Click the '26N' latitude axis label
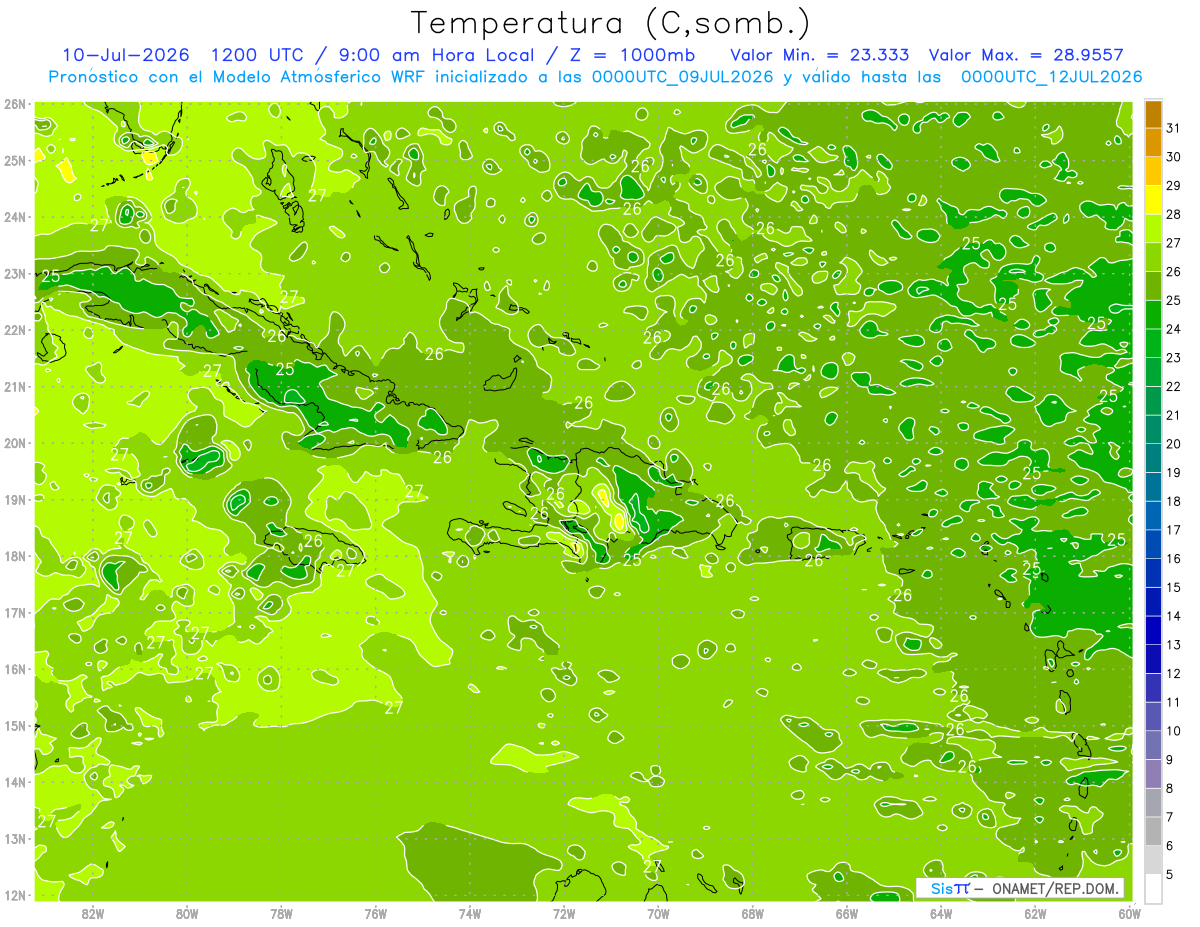Screen dimensions: 1200x927 click(x=14, y=104)
